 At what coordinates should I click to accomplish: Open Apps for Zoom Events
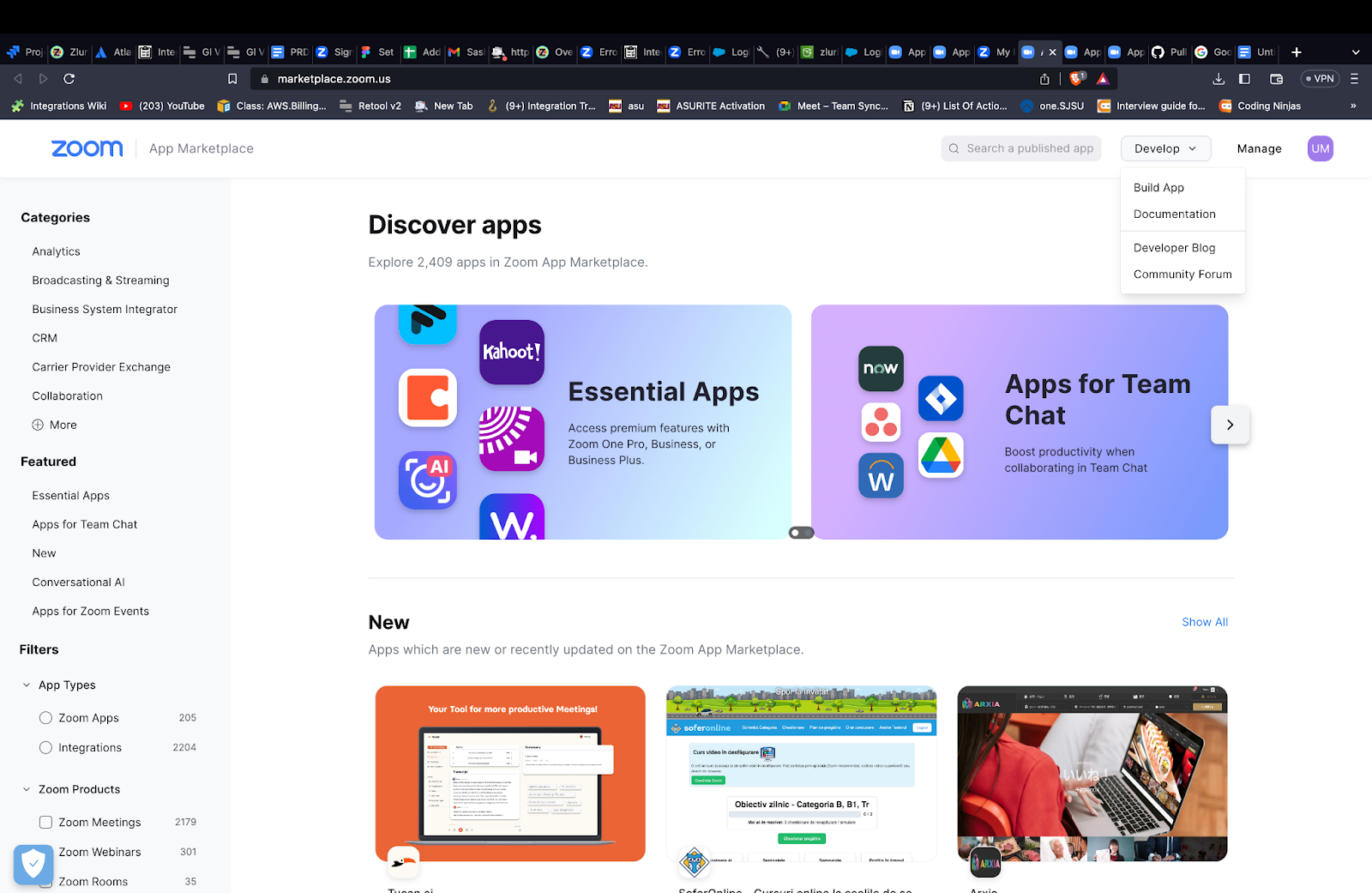(x=91, y=612)
